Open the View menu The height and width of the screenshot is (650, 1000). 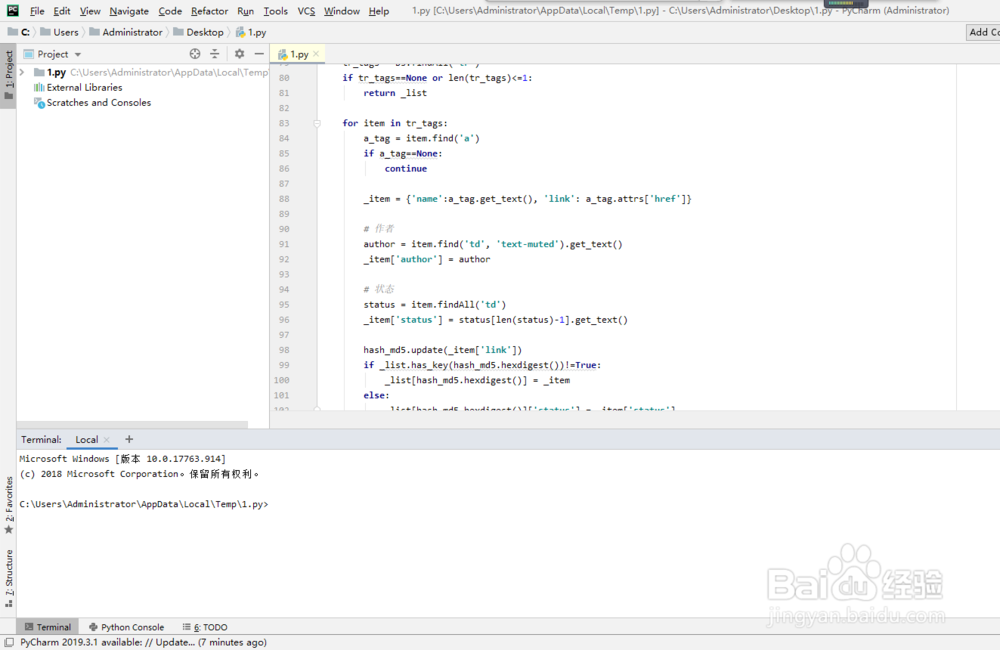tap(90, 11)
